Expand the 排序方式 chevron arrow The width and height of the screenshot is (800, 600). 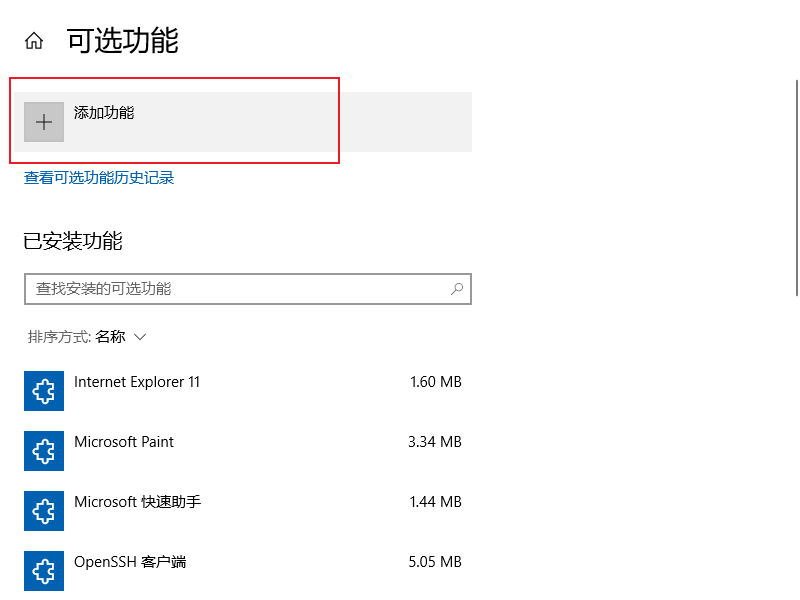(140, 337)
